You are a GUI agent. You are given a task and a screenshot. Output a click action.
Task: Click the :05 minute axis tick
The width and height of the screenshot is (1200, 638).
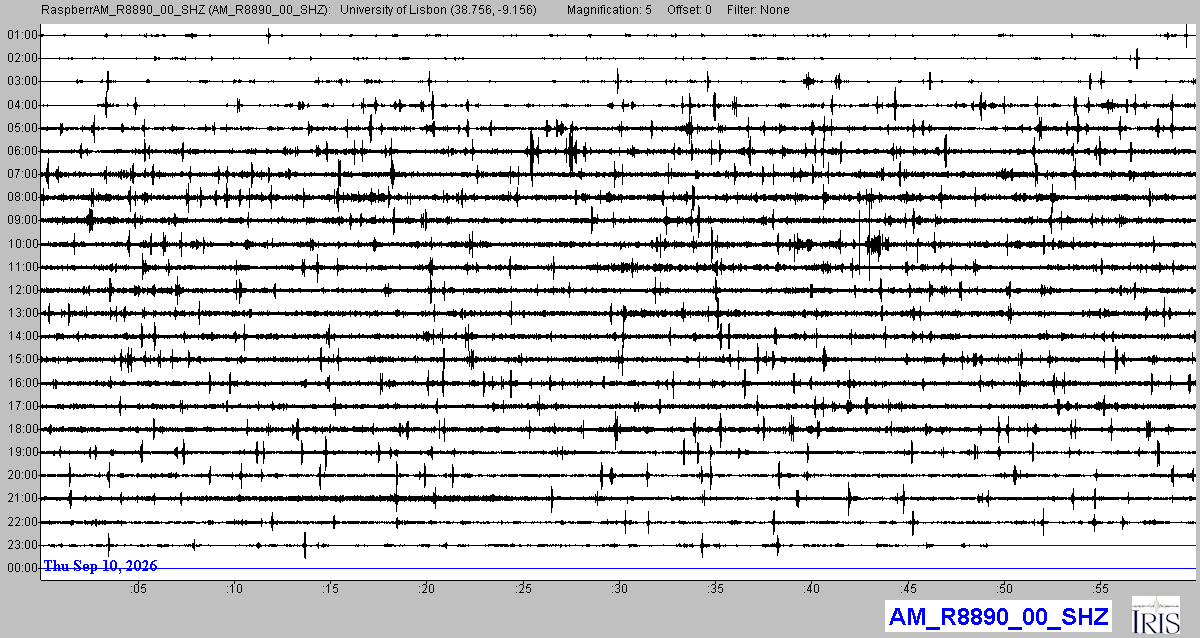click(x=138, y=588)
